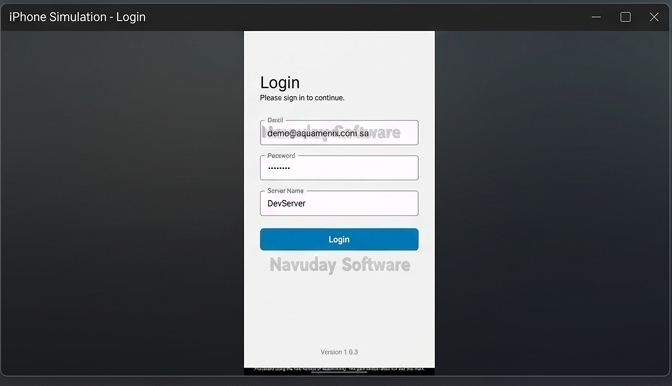Click the 'Login' heading text
This screenshot has width=672, height=386.
tap(280, 83)
